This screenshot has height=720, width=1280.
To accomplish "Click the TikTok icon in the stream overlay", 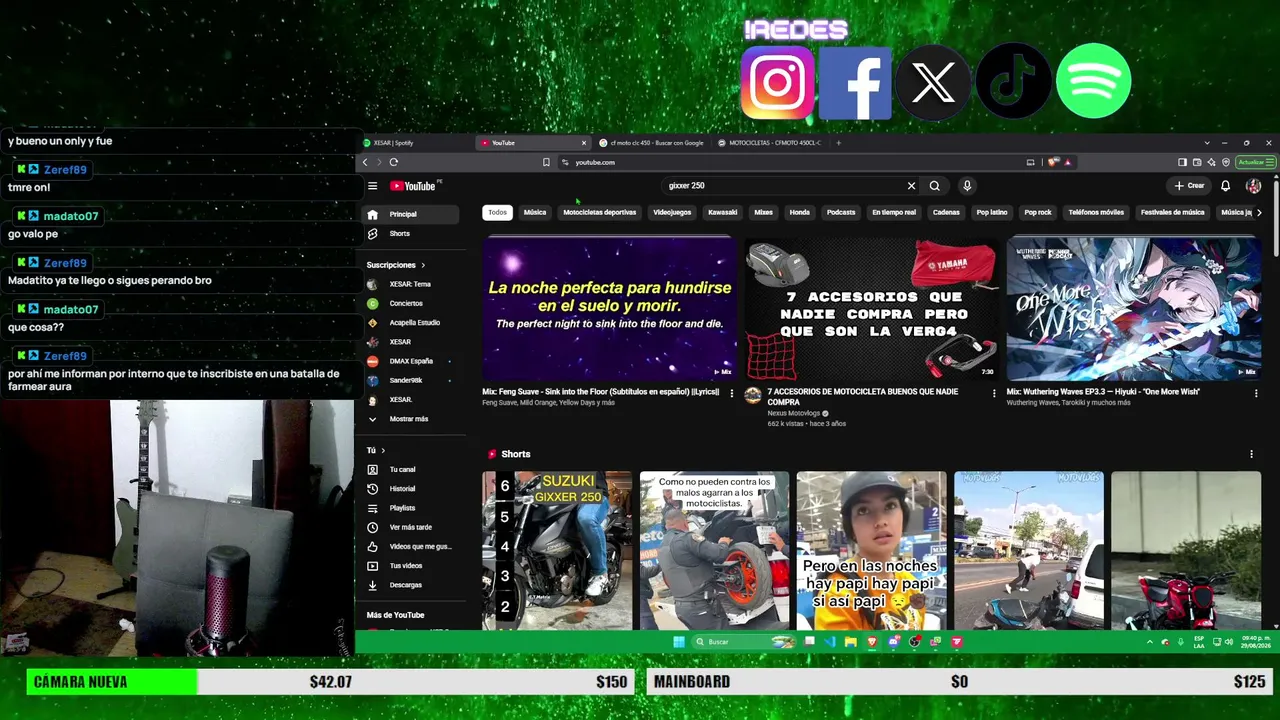I will click(x=1013, y=82).
